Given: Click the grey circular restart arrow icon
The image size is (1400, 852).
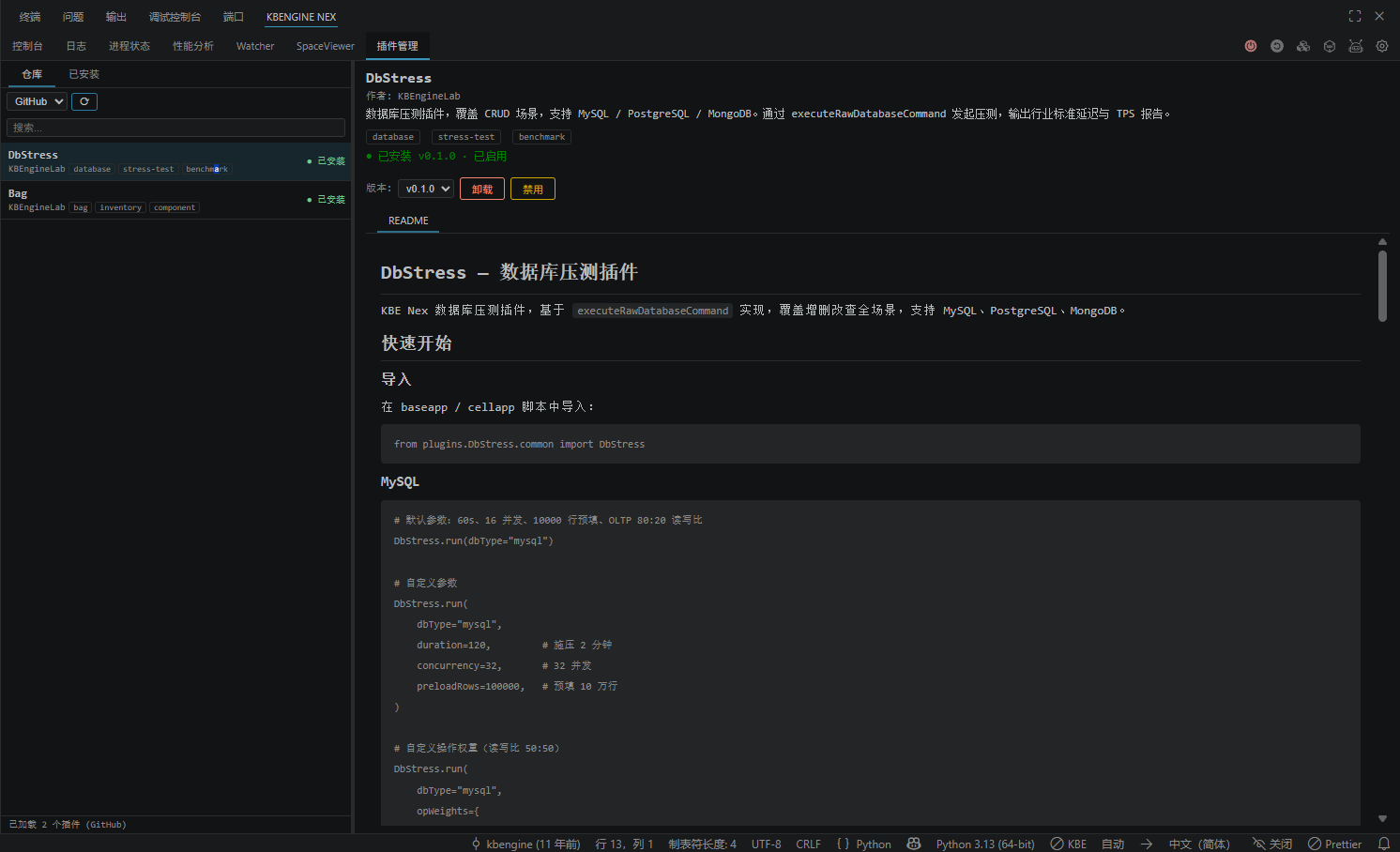Looking at the screenshot, I should click(1277, 46).
